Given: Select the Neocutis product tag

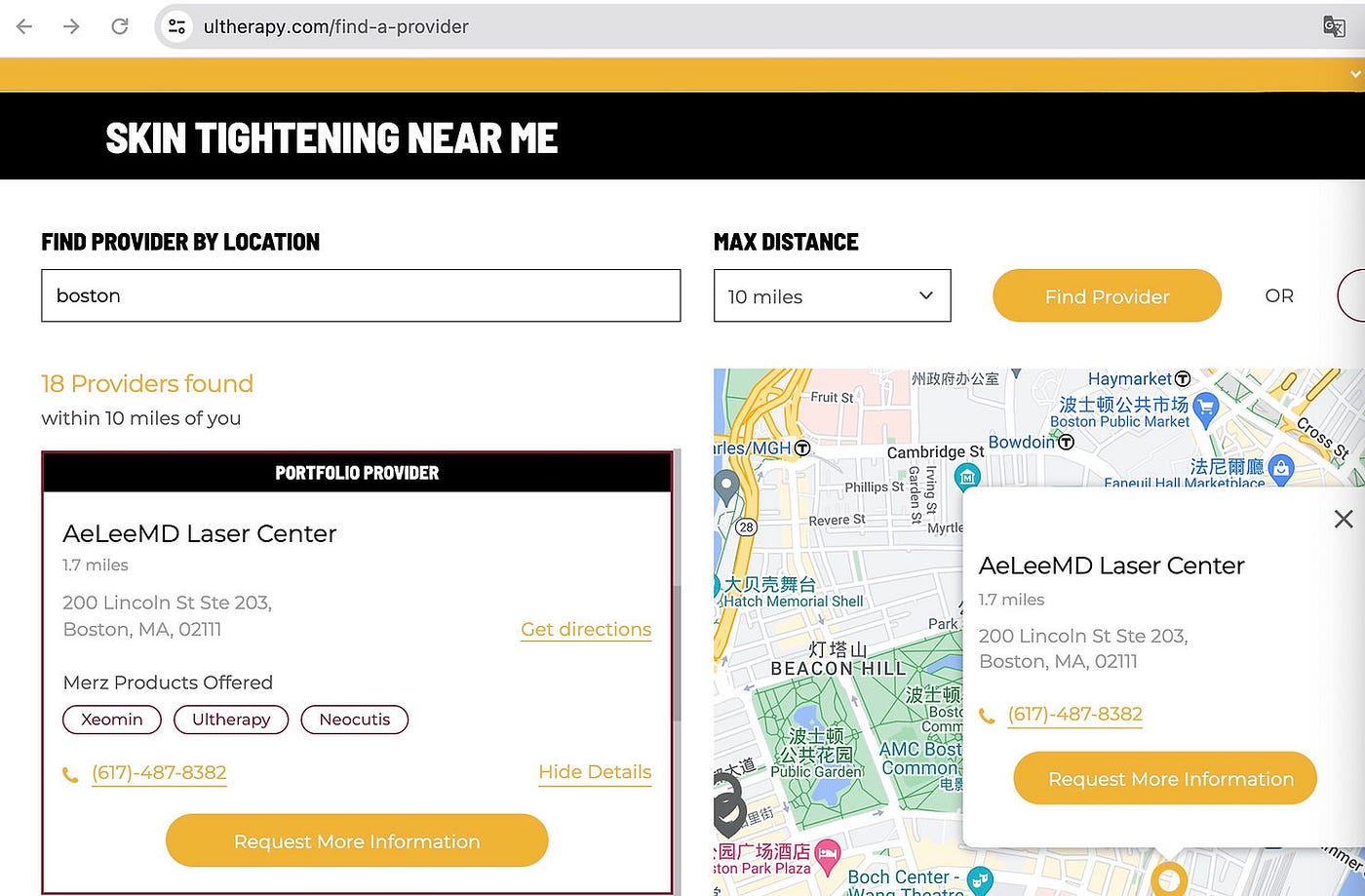Looking at the screenshot, I should tap(355, 720).
